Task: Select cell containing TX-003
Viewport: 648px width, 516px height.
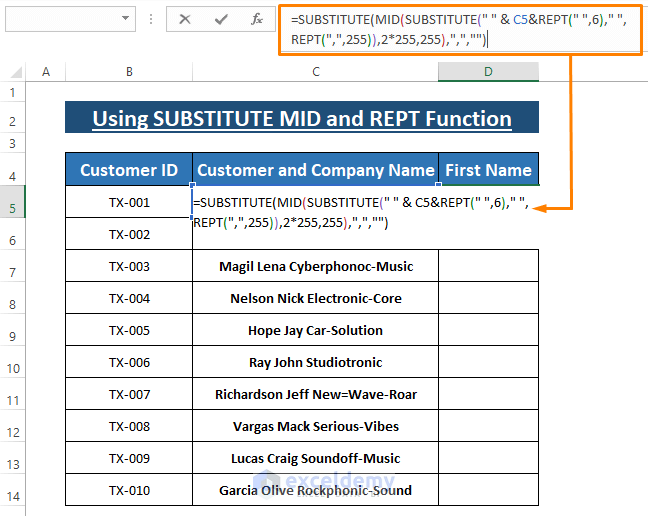Action: 129,266
